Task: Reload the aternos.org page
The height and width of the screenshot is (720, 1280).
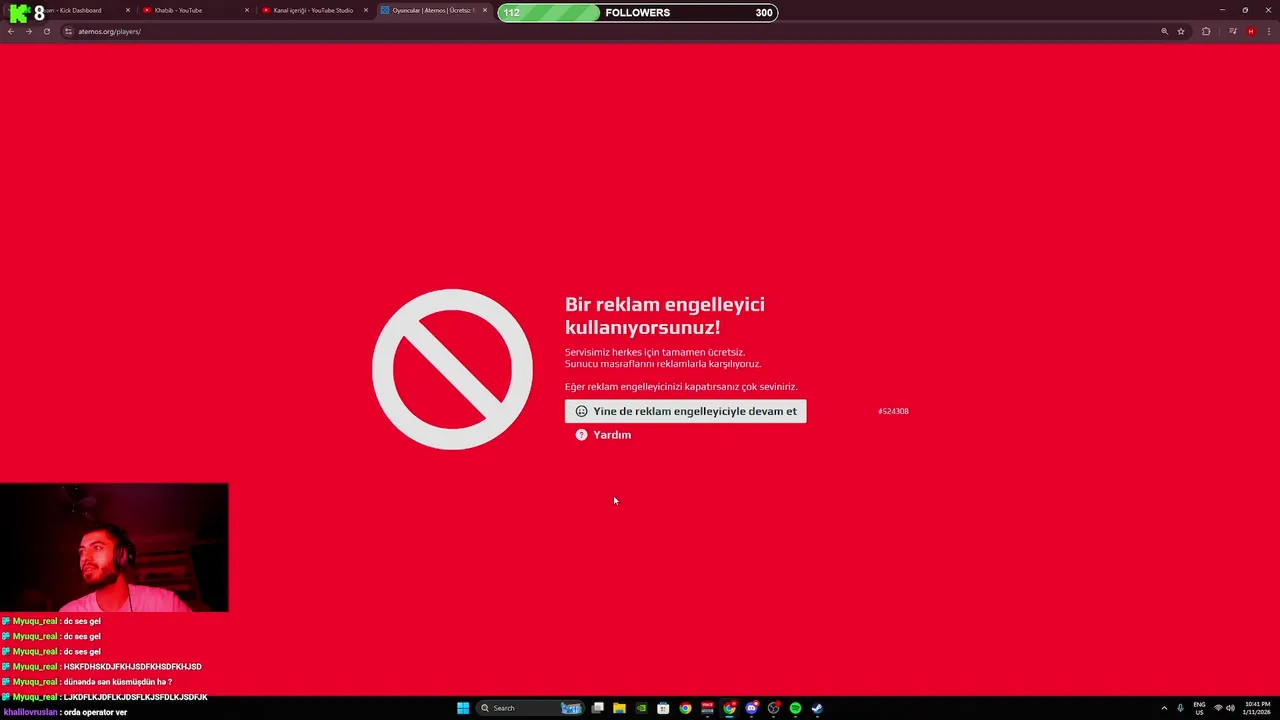Action: coord(47,31)
